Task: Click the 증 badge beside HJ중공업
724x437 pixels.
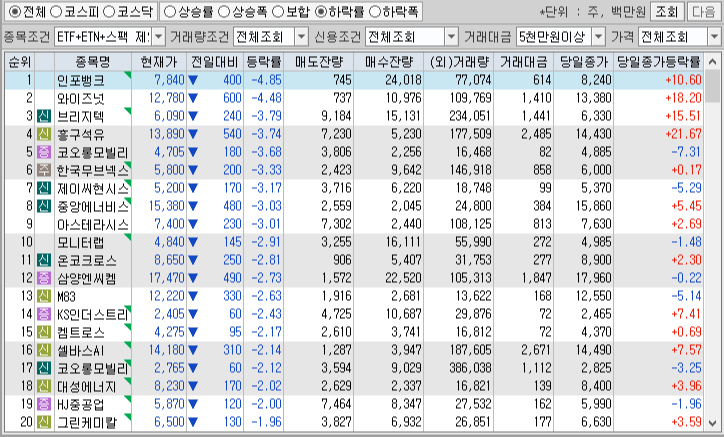Action: tap(44, 404)
